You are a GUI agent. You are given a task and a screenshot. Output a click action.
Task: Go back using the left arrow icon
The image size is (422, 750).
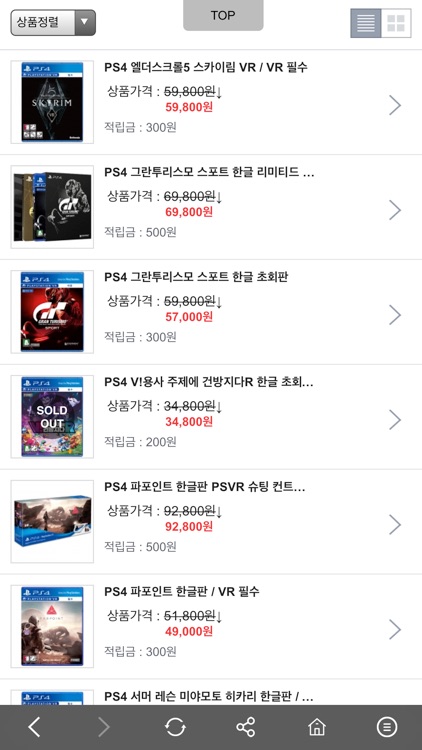[34, 727]
